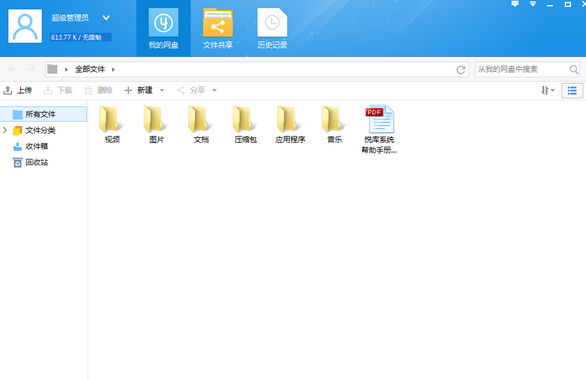Expand the 超级管理员 account dropdown
The image size is (586, 381).
[x=106, y=18]
